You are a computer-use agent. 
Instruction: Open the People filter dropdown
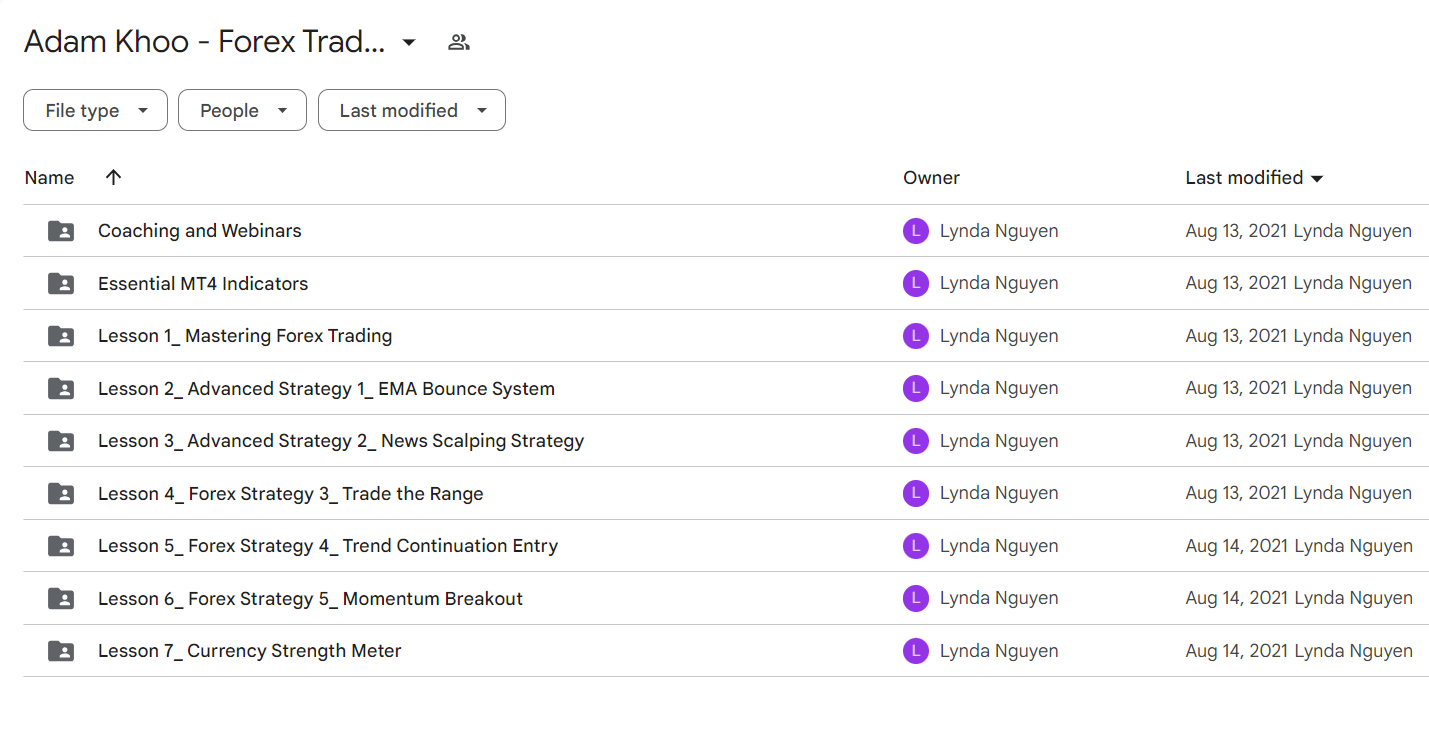pos(242,110)
